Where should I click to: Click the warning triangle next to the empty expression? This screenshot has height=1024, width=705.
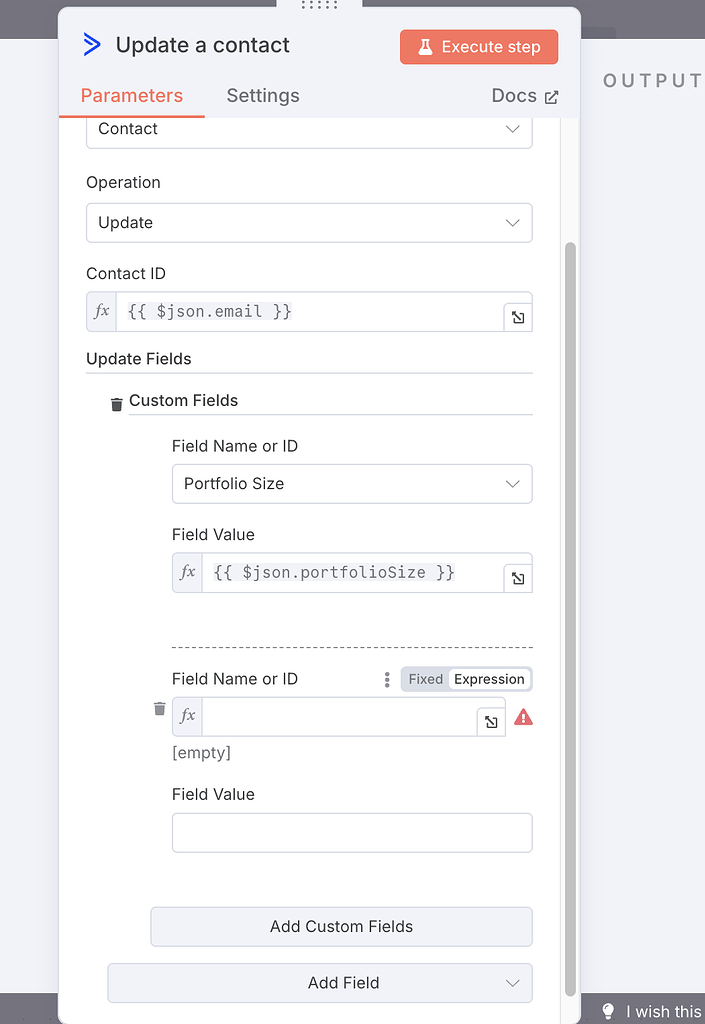(524, 716)
